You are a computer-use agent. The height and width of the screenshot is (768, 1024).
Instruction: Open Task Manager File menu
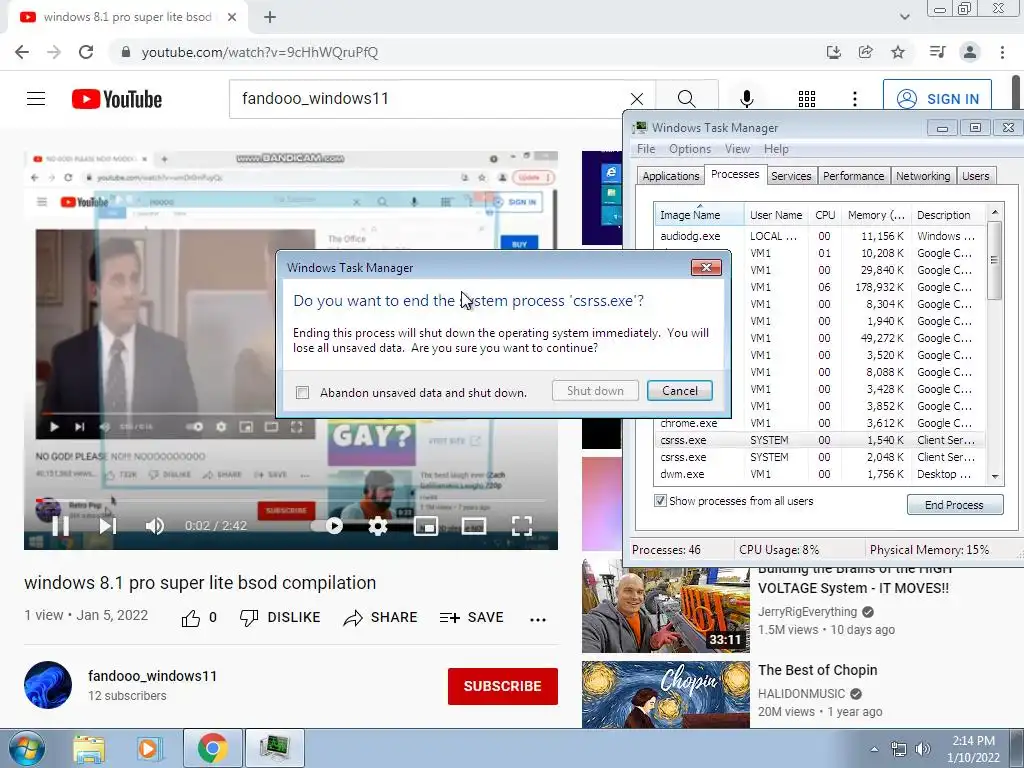click(x=646, y=149)
